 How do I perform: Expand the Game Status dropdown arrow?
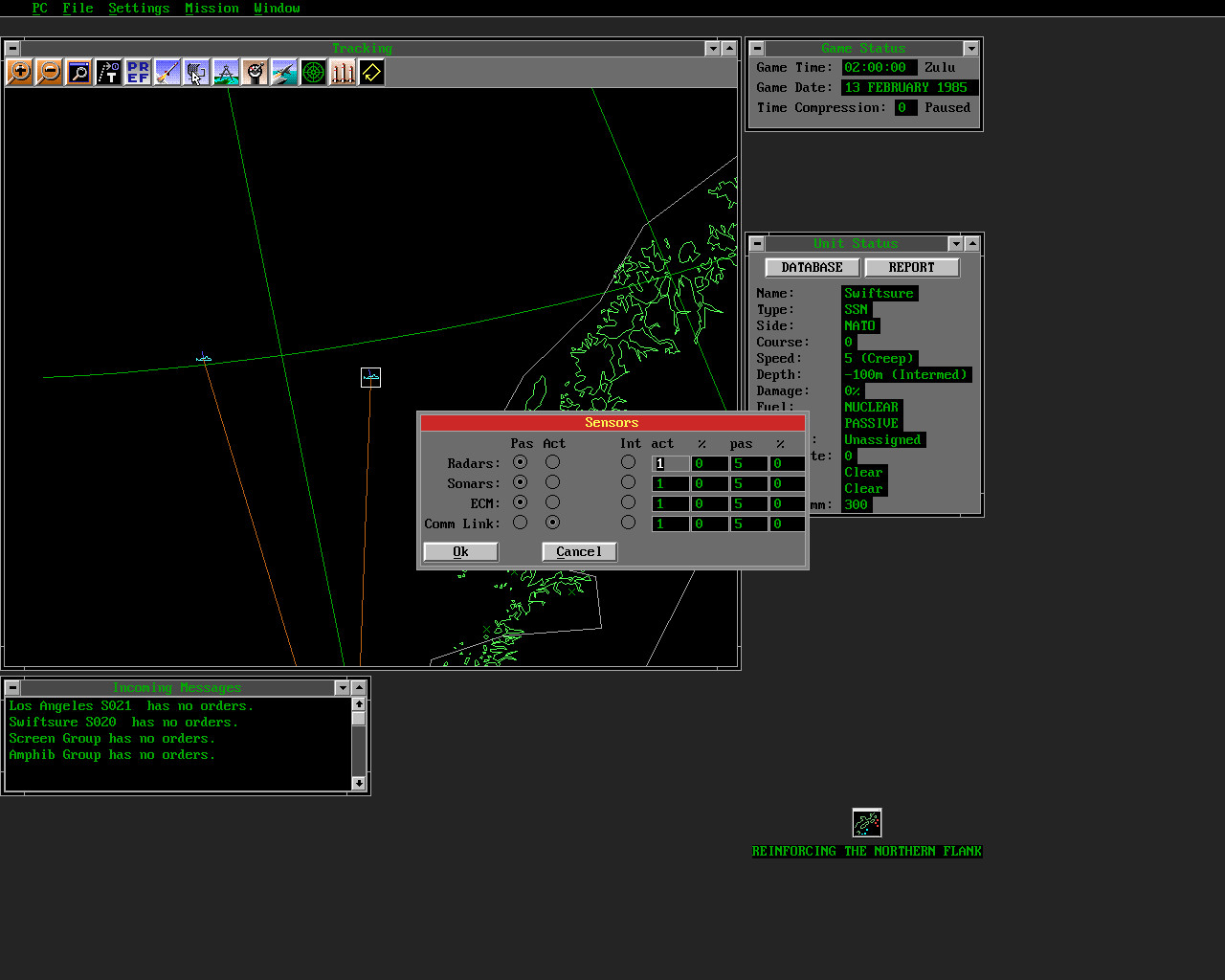coord(970,49)
